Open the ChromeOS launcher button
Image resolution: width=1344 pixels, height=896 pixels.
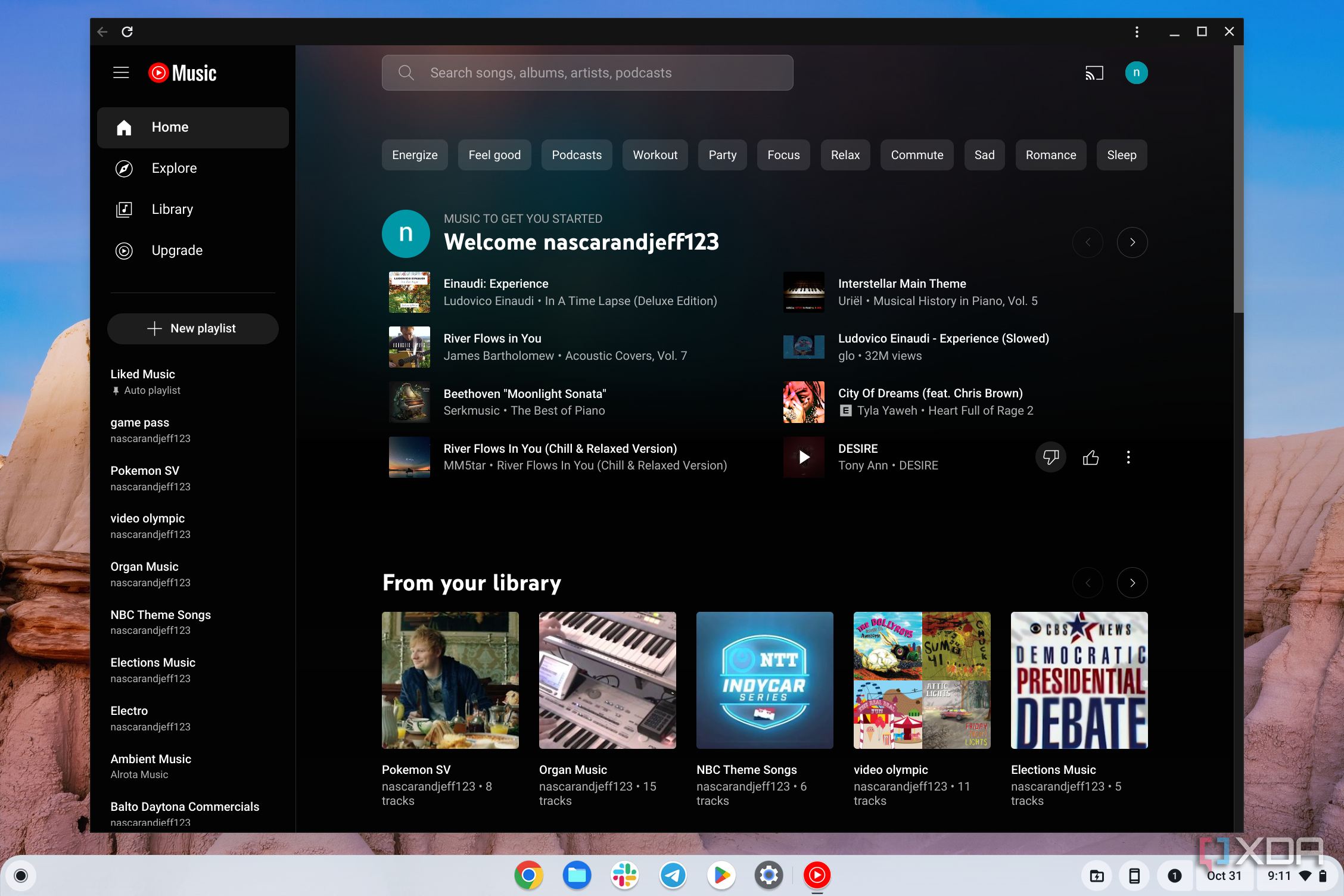click(21, 875)
